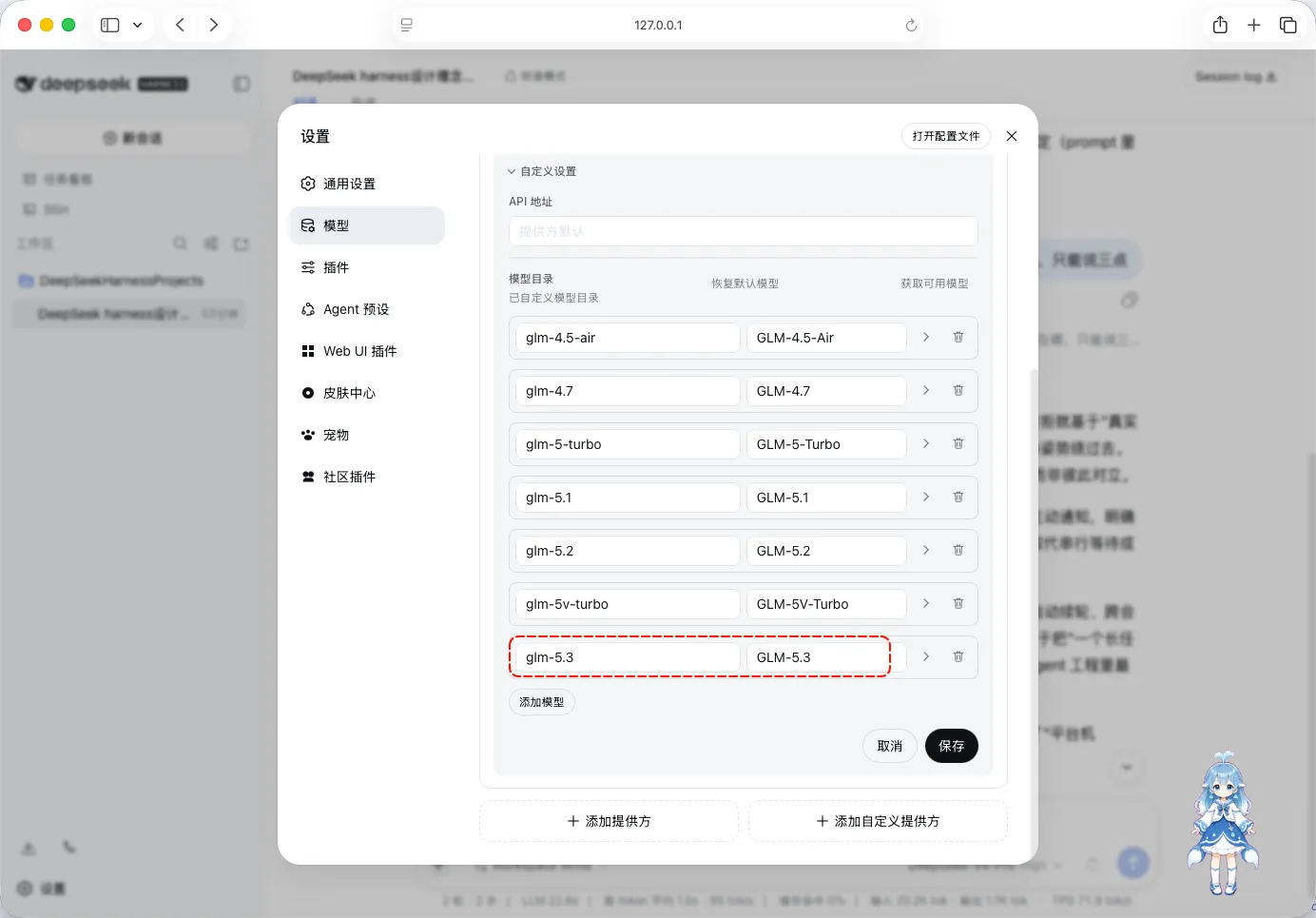Screen dimensions: 1316x918
Task: Expand the glm-5.3 model details
Action: click(926, 657)
